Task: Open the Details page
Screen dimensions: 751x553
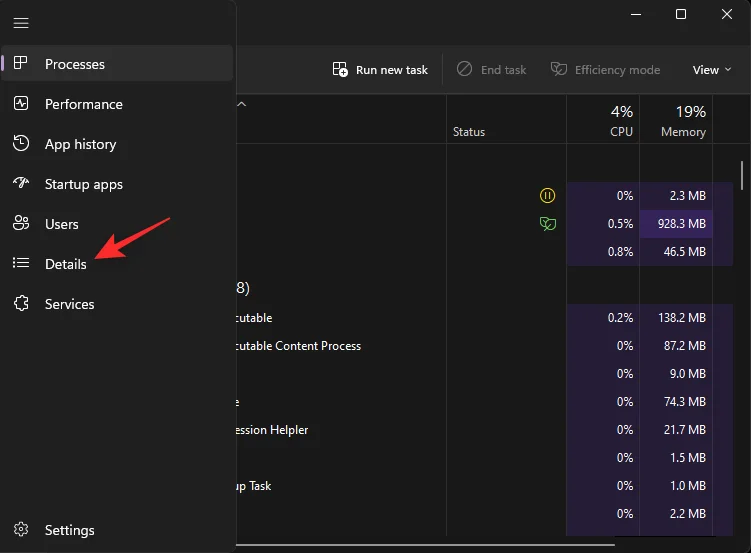Action: (65, 264)
